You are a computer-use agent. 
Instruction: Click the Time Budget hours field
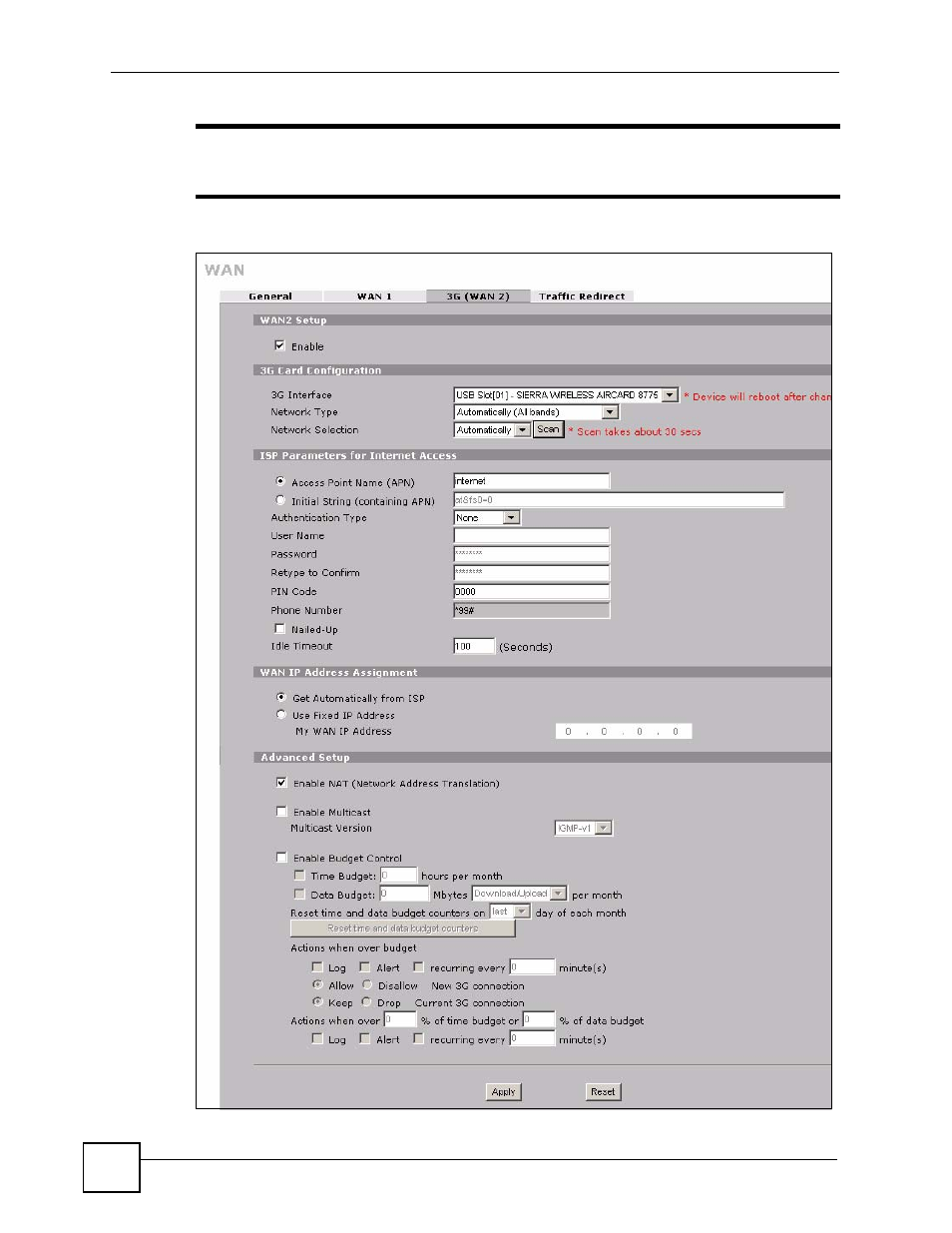(x=398, y=876)
